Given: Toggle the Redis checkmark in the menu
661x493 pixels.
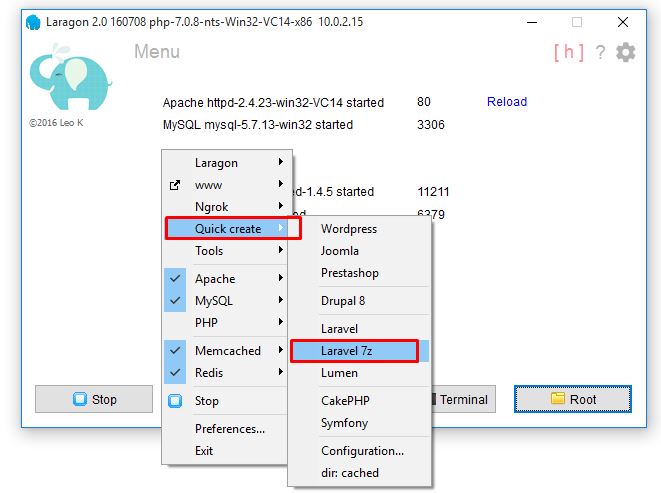Looking at the screenshot, I should pyautogui.click(x=175, y=373).
